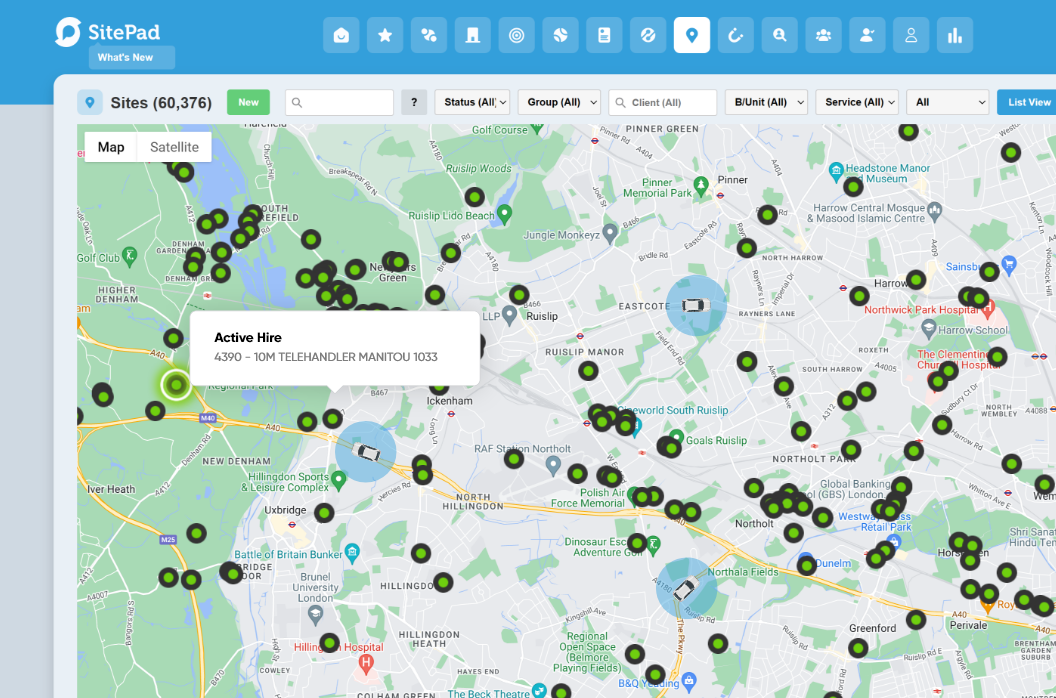The image size is (1056, 698).
Task: Click the RAF Station Northolt label
Action: [522, 449]
